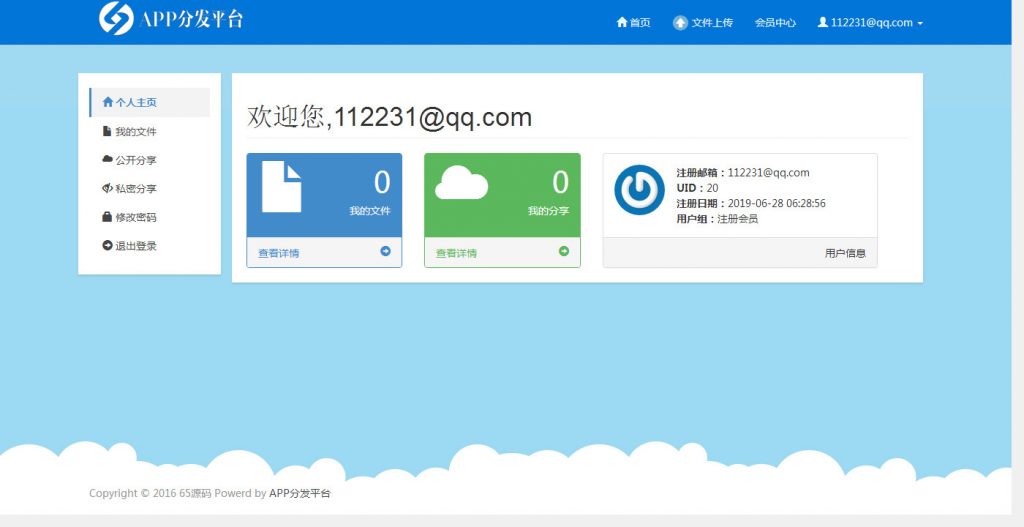Viewport: 1024px width, 527px height.
Task: Open 查看详情 link in blue 我的文件 card
Action: 278,253
